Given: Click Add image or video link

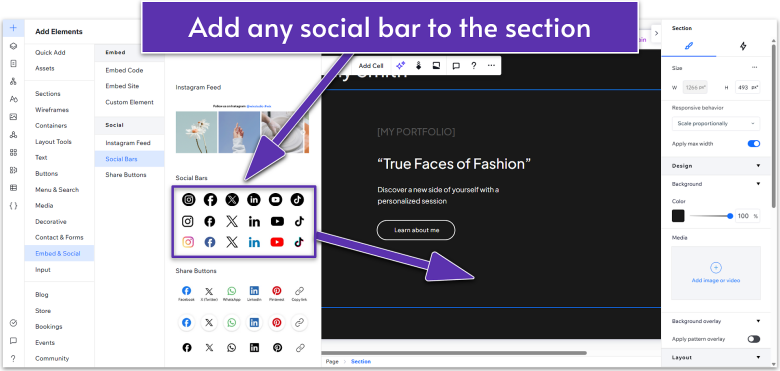Looking at the screenshot, I should pyautogui.click(x=716, y=281).
